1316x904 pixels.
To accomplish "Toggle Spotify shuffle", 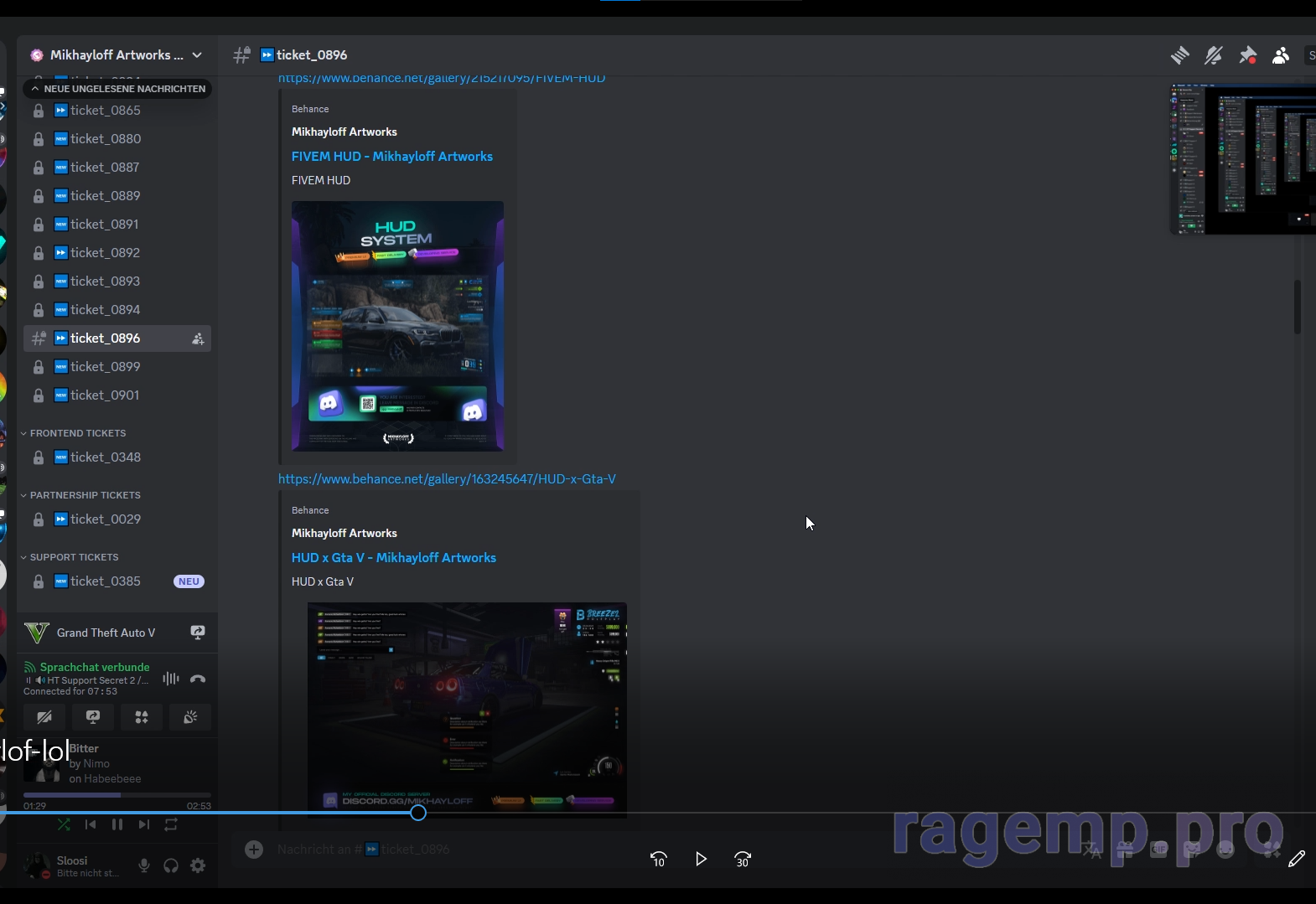I will [64, 824].
